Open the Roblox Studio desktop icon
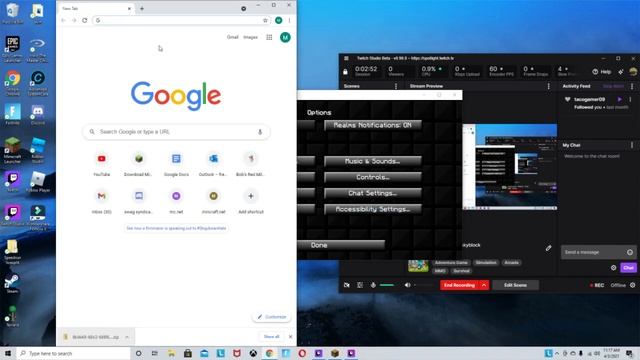 (x=38, y=150)
